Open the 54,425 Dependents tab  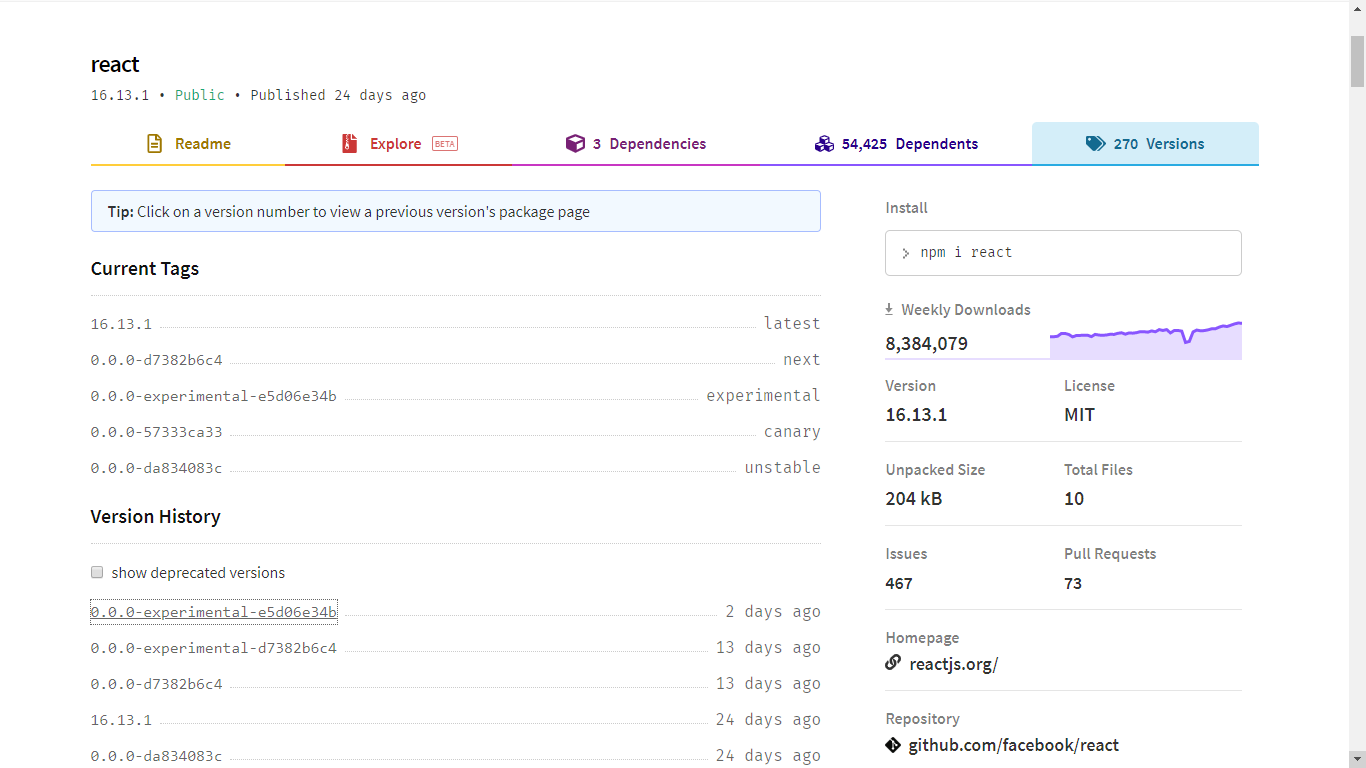click(895, 144)
